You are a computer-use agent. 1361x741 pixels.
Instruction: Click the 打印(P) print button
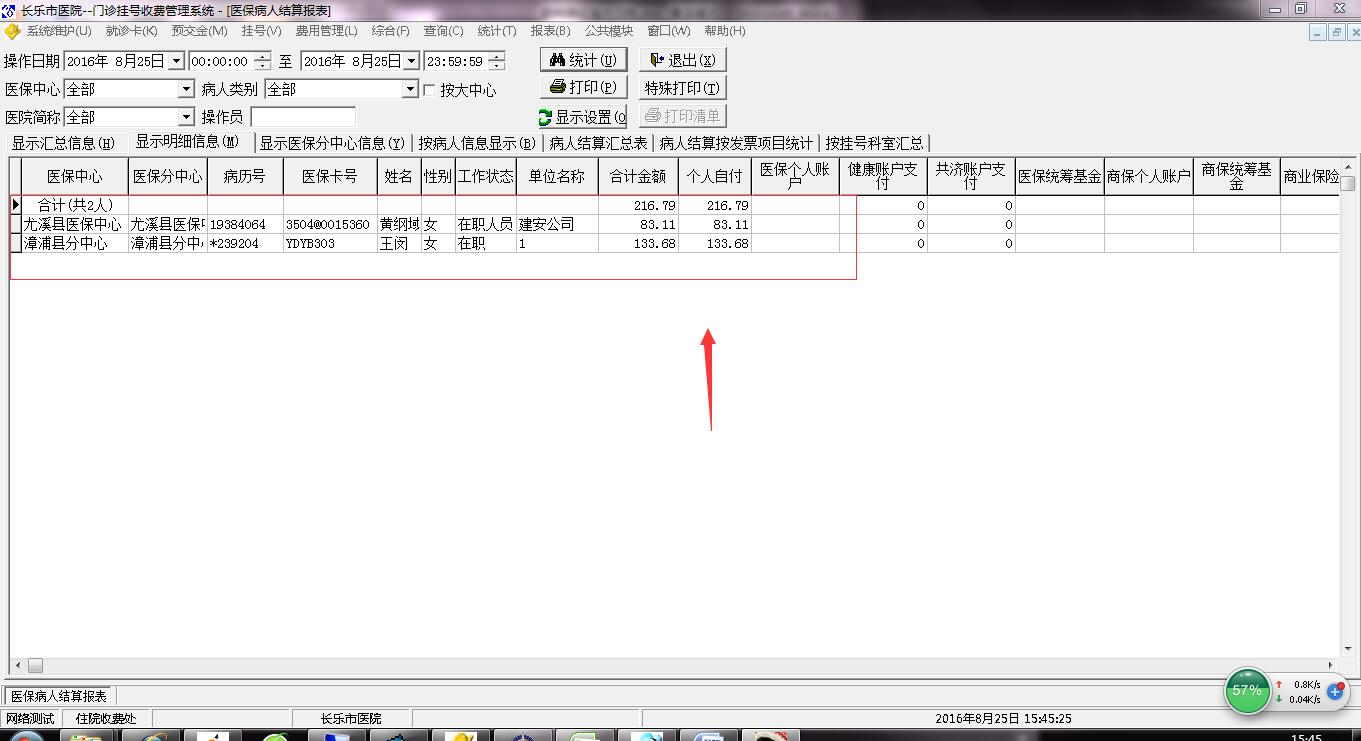pos(584,87)
